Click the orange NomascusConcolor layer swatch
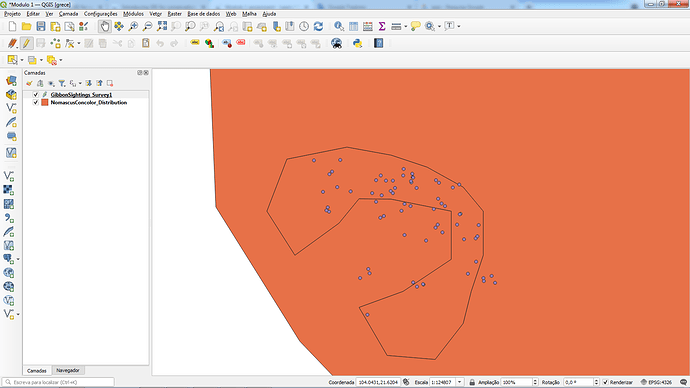This screenshot has width=690, height=388. (45, 102)
